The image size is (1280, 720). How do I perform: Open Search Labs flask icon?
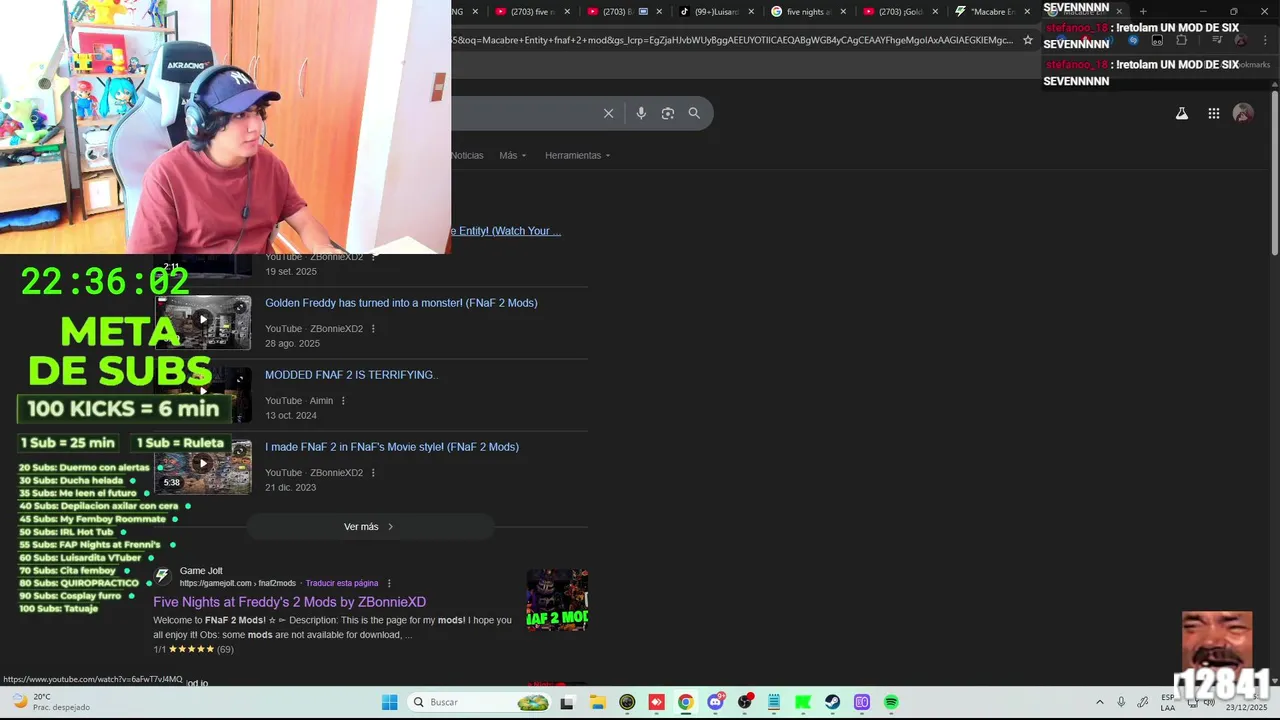tap(1181, 113)
